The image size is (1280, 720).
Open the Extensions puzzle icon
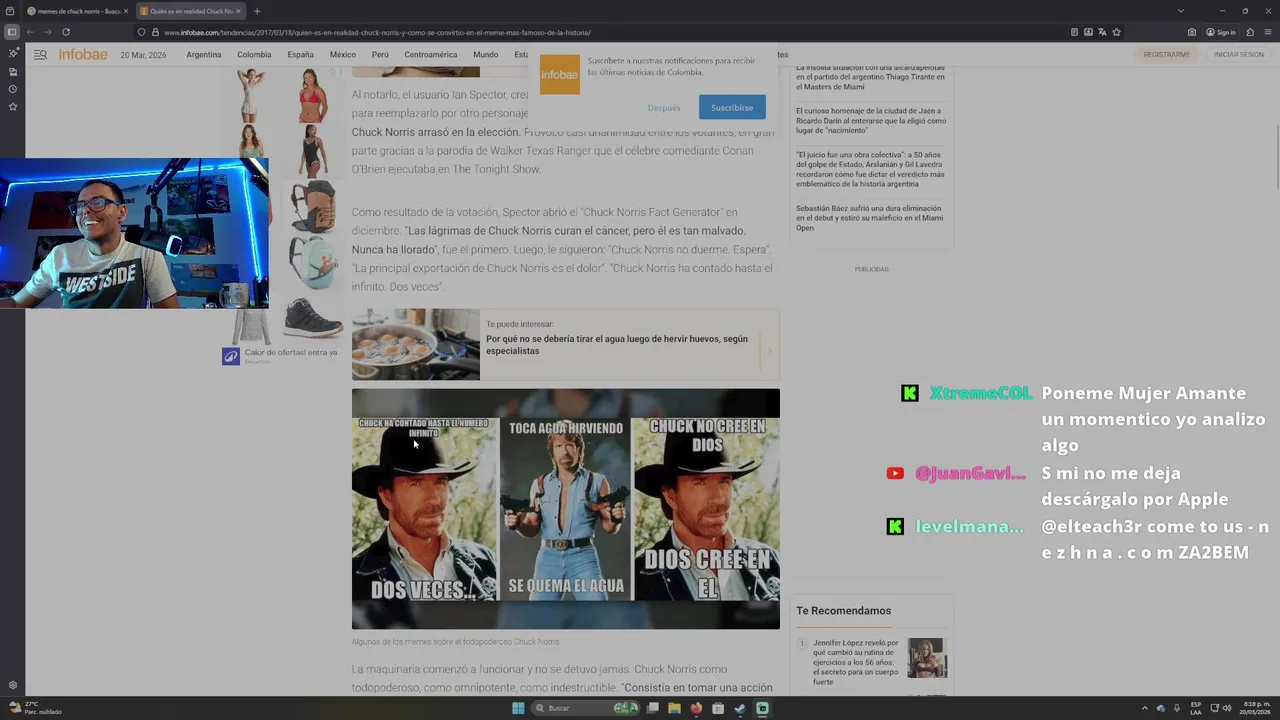[x=1250, y=32]
